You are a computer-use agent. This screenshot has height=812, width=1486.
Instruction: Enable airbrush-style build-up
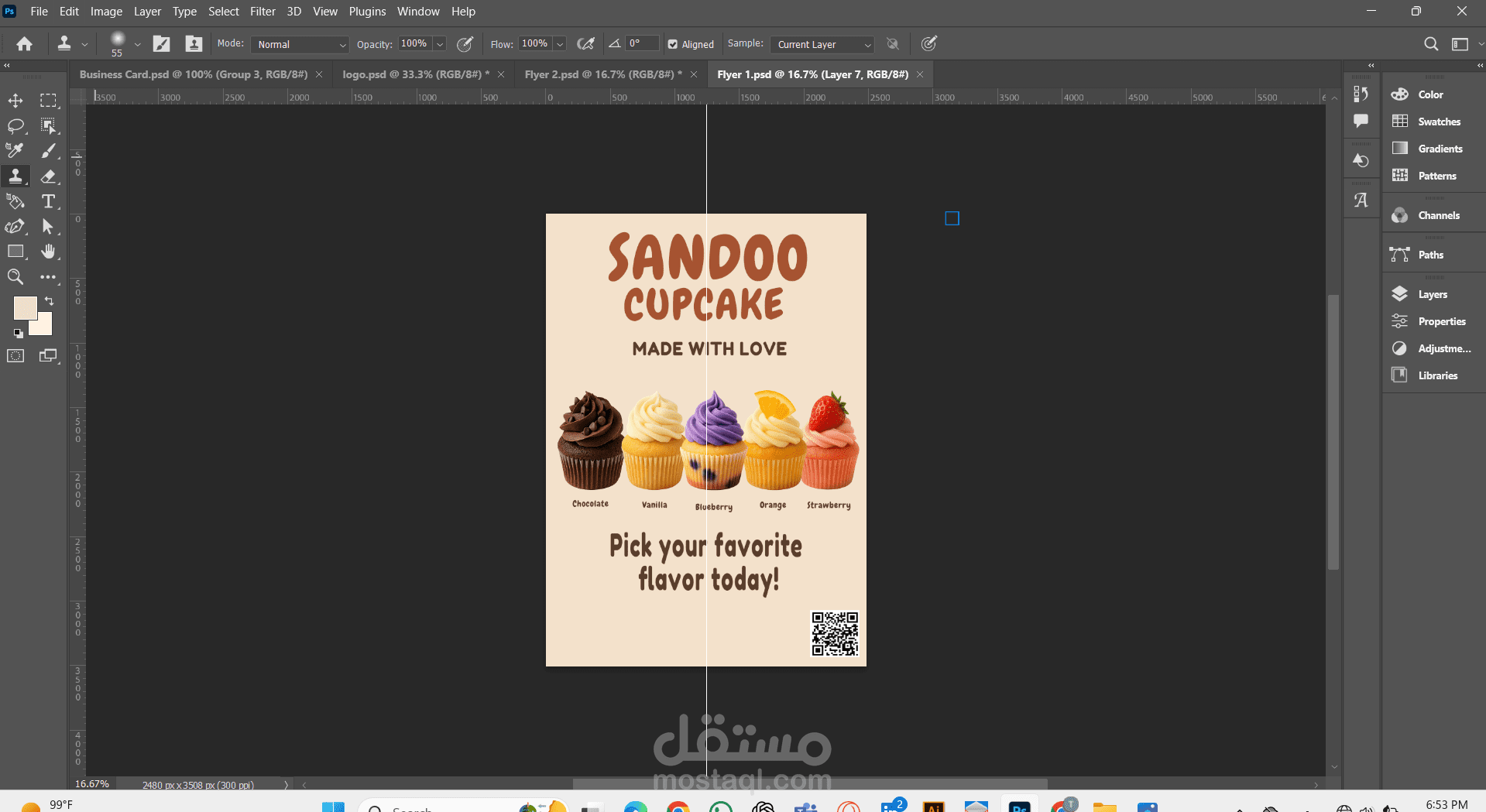pos(586,44)
